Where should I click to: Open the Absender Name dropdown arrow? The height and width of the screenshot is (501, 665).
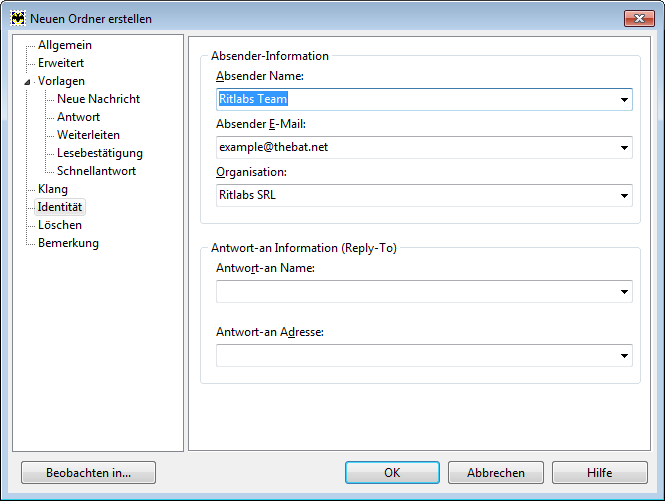tap(624, 100)
